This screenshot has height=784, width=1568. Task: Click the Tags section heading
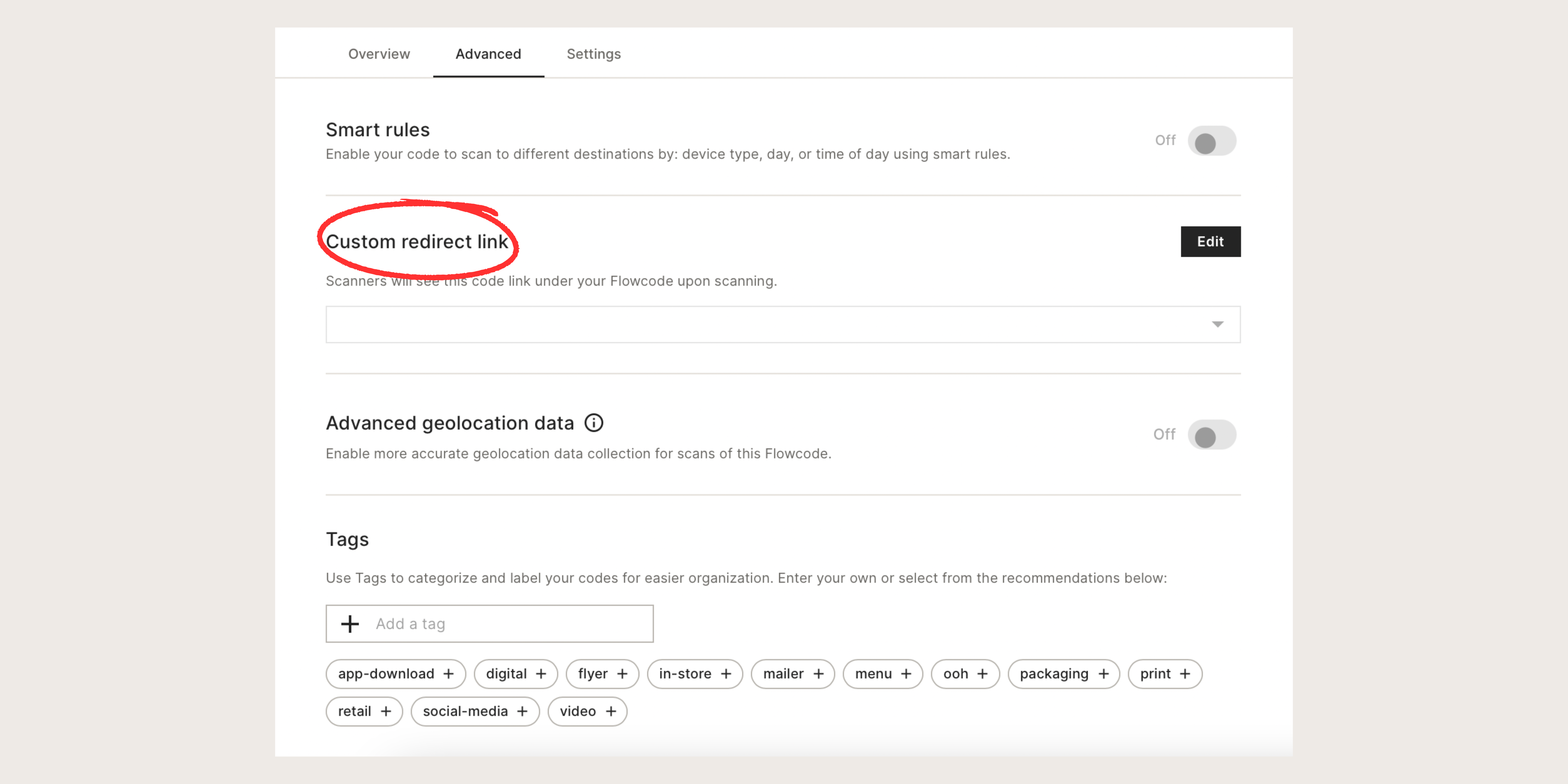pyautogui.click(x=347, y=540)
